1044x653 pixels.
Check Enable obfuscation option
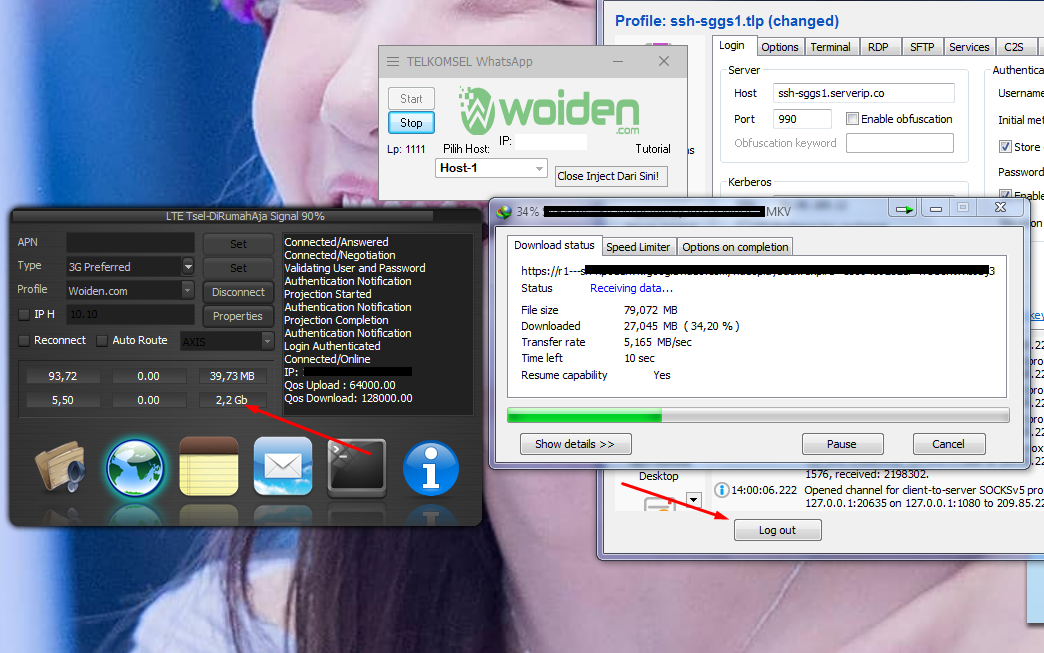click(x=852, y=118)
